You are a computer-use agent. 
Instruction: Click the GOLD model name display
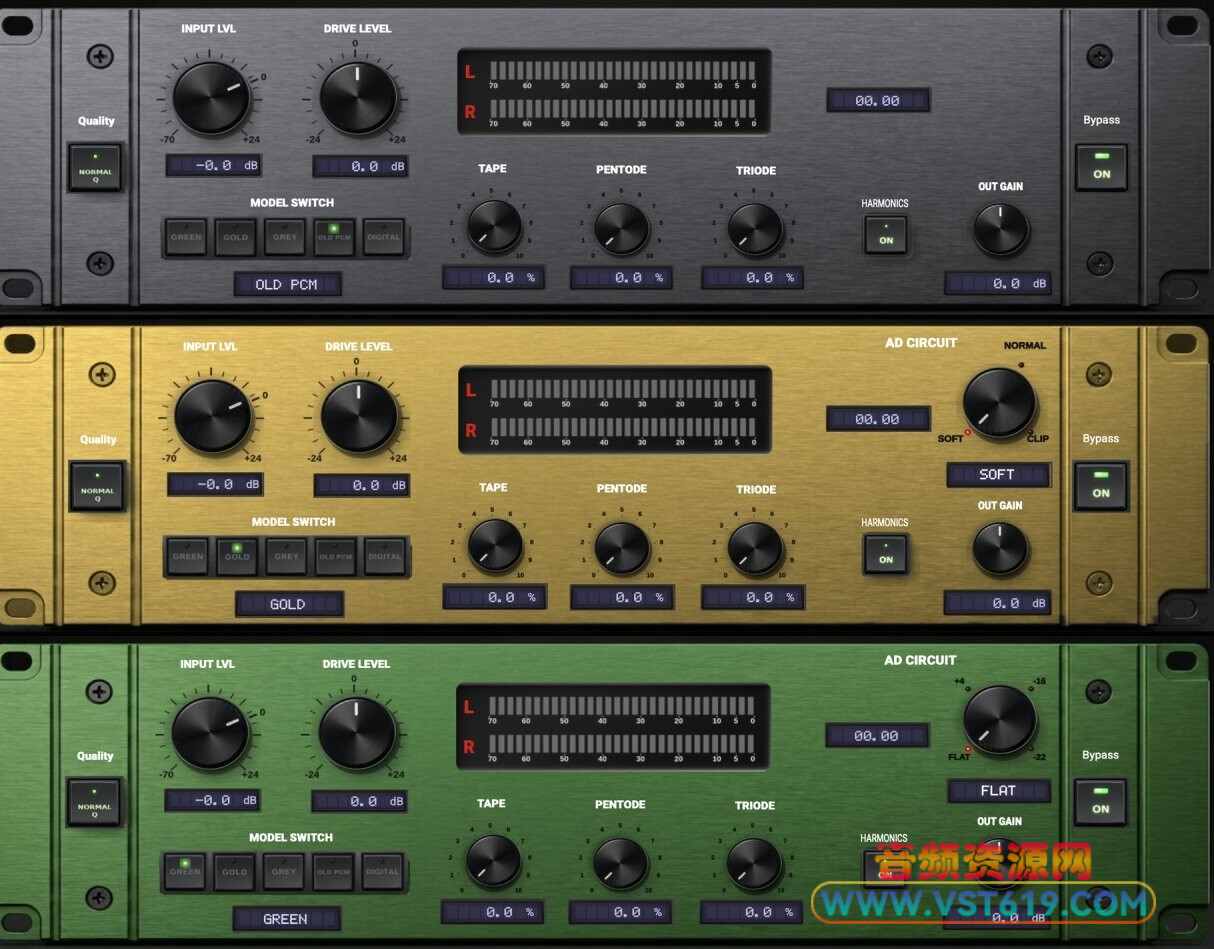(289, 604)
